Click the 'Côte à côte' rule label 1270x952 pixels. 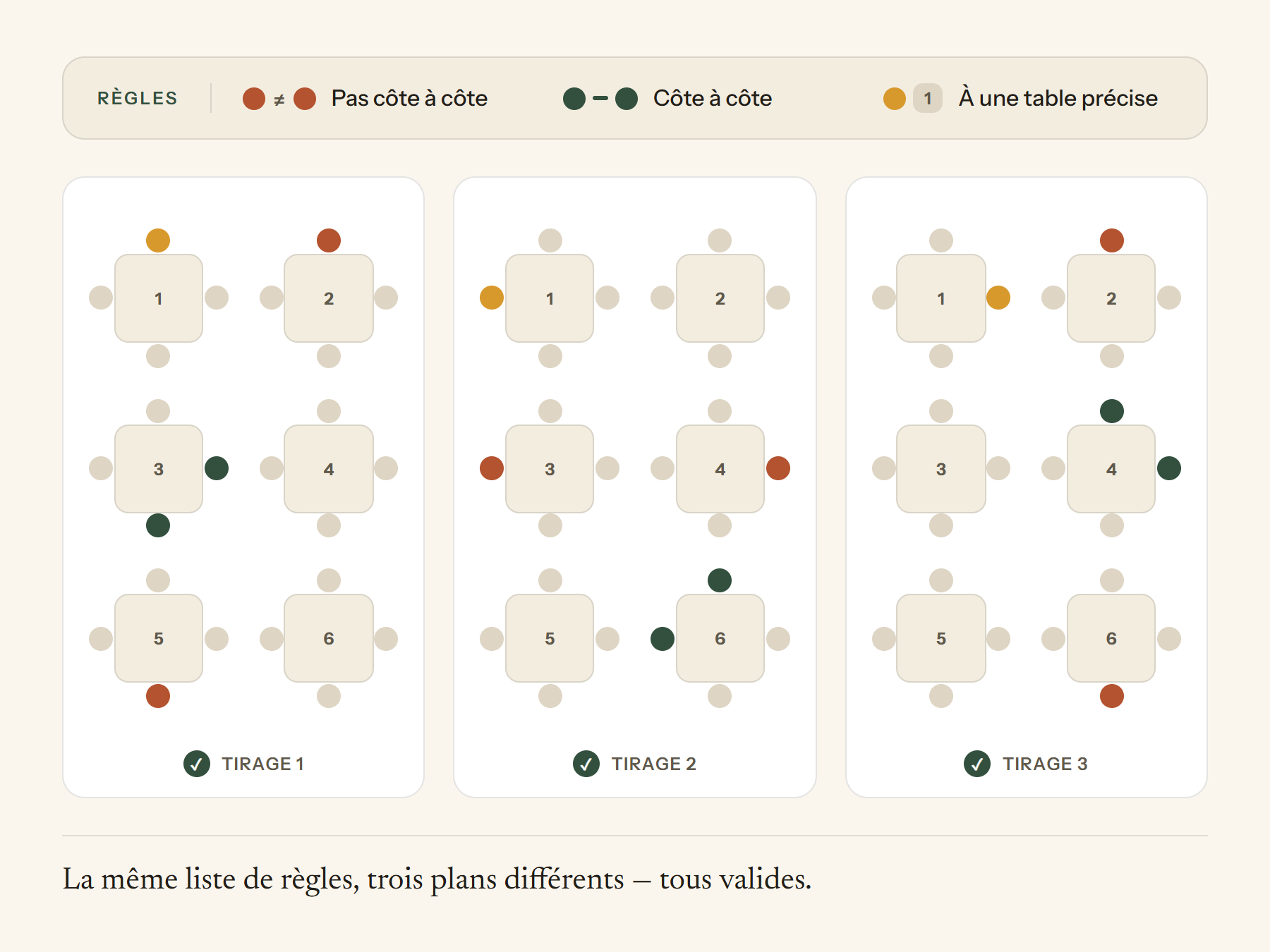(713, 98)
